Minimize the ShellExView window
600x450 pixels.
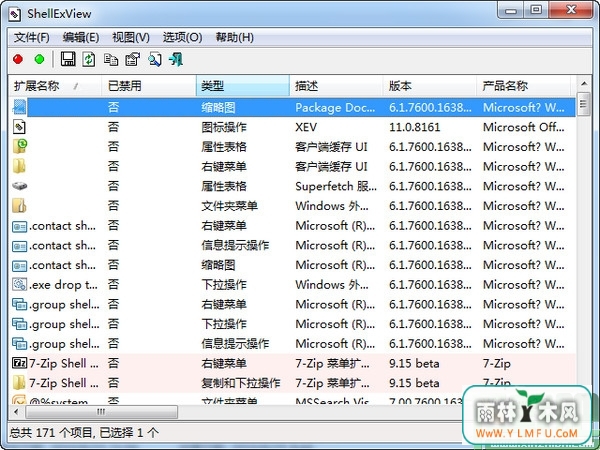click(x=511, y=10)
